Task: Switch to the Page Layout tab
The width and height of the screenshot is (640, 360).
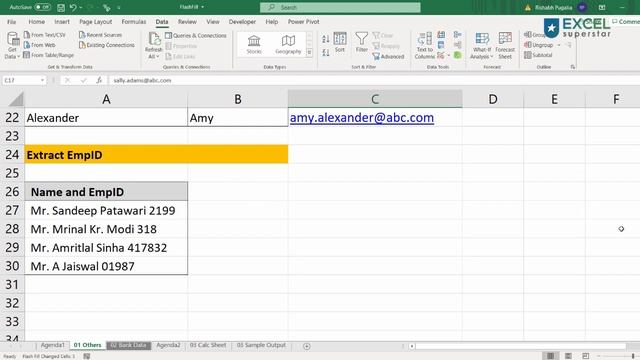Action: (96, 22)
